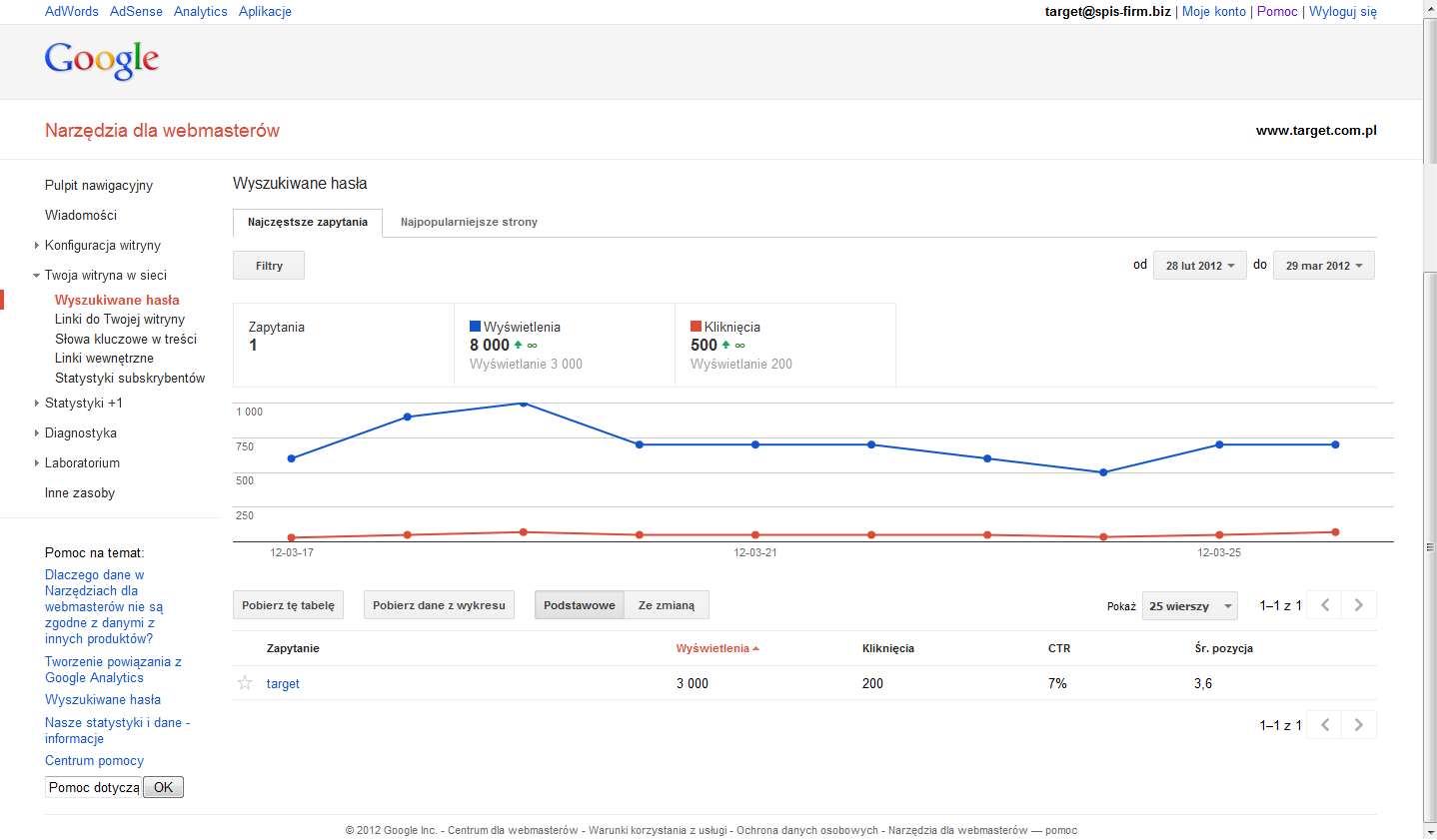Click the 'Pomoc dotyczą' help search field
Screen dimensions: 1437x840
click(x=94, y=787)
